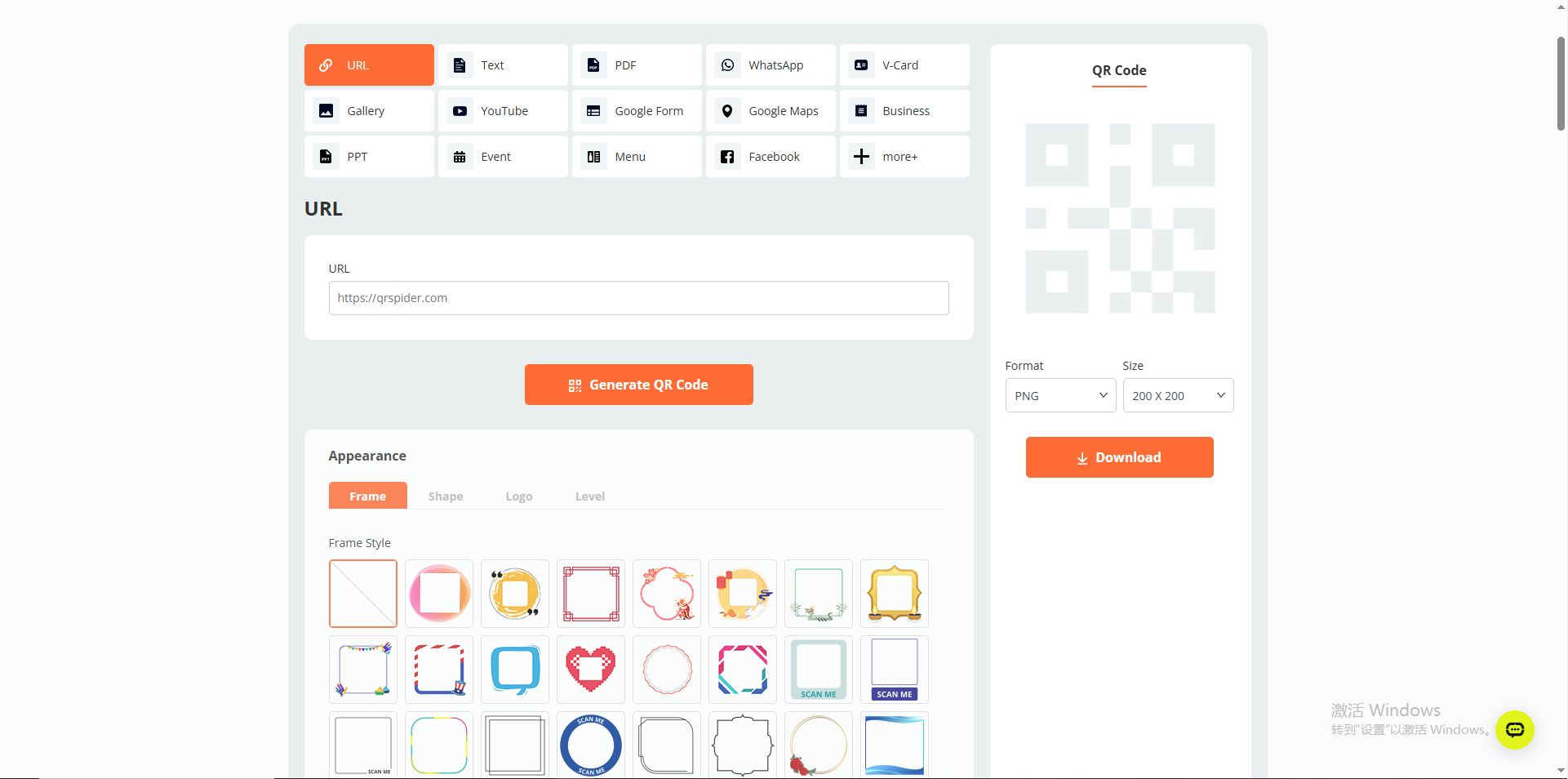1568x779 pixels.
Task: Open the V-Card QR type
Action: [904, 65]
